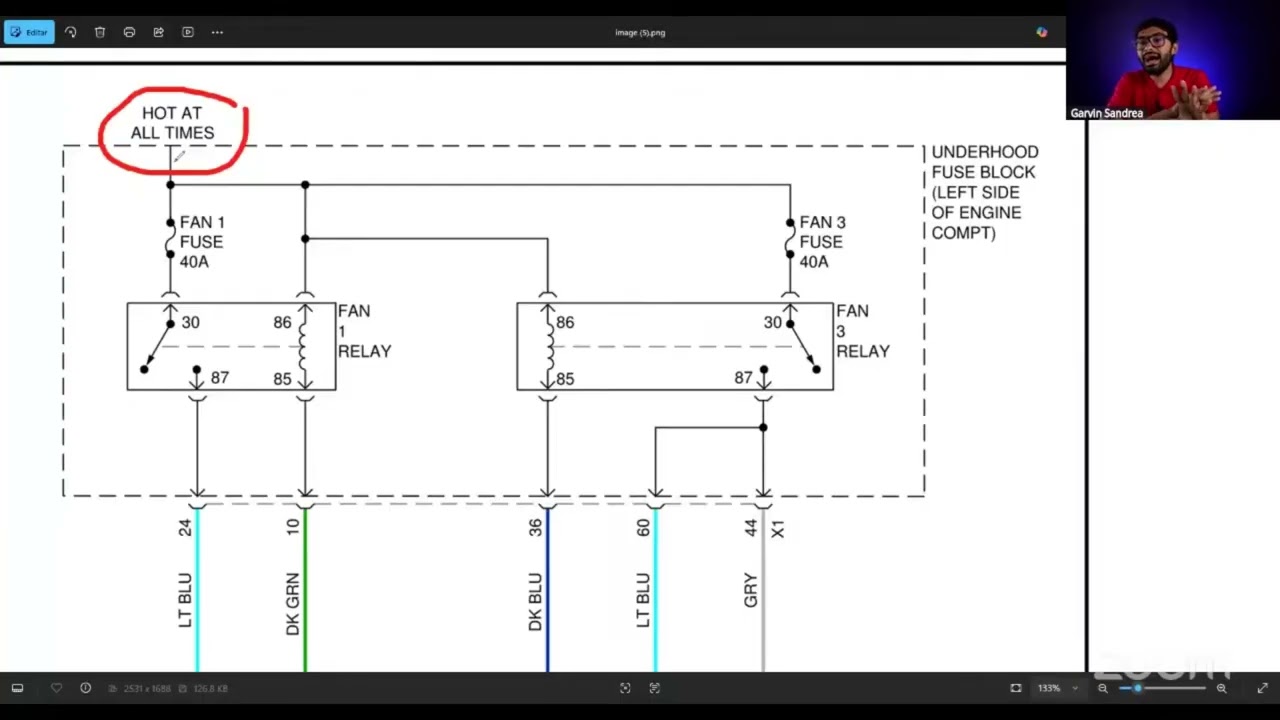
Task: Start the slideshow with the play icon
Action: point(188,32)
